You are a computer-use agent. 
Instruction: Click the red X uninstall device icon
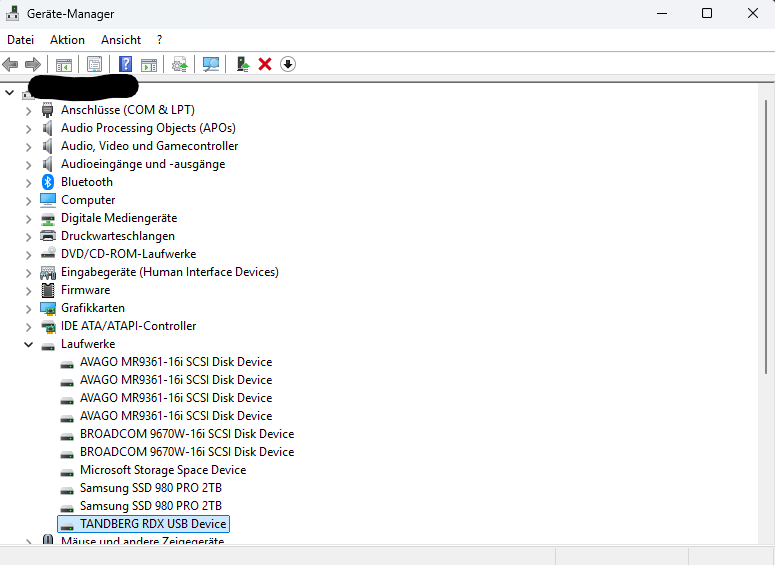coord(265,64)
